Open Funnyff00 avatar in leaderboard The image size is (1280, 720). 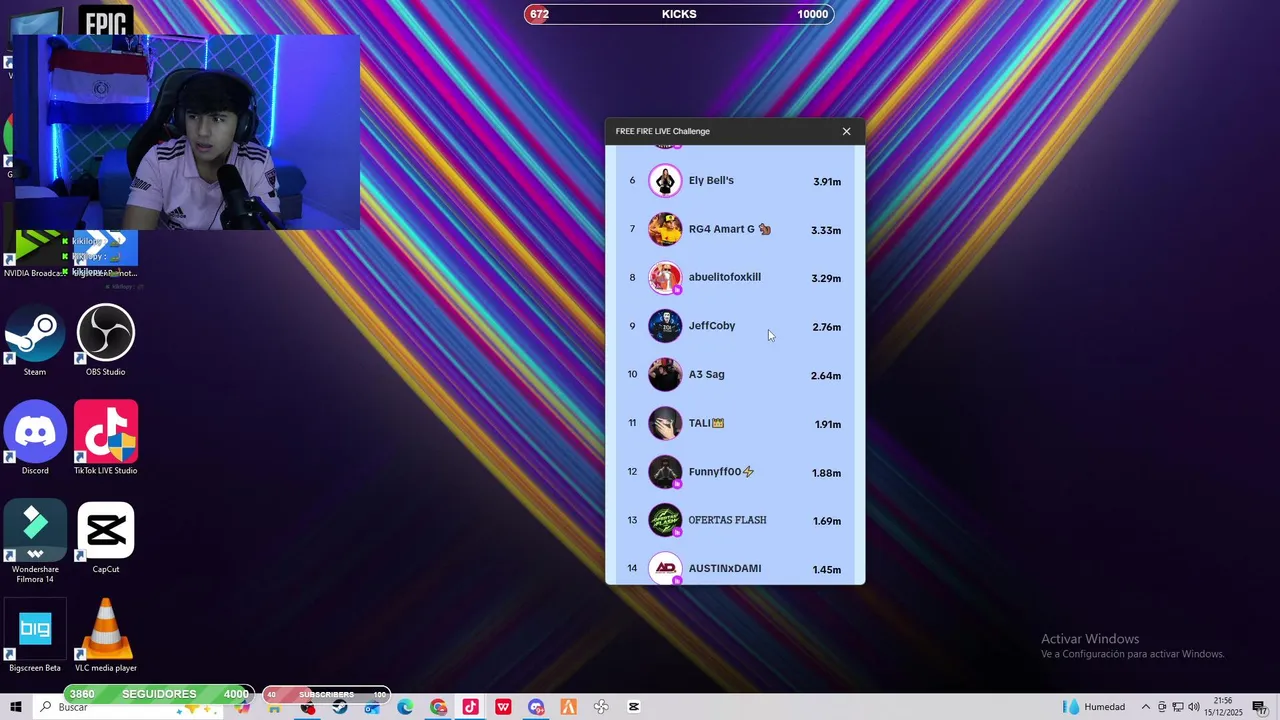665,472
